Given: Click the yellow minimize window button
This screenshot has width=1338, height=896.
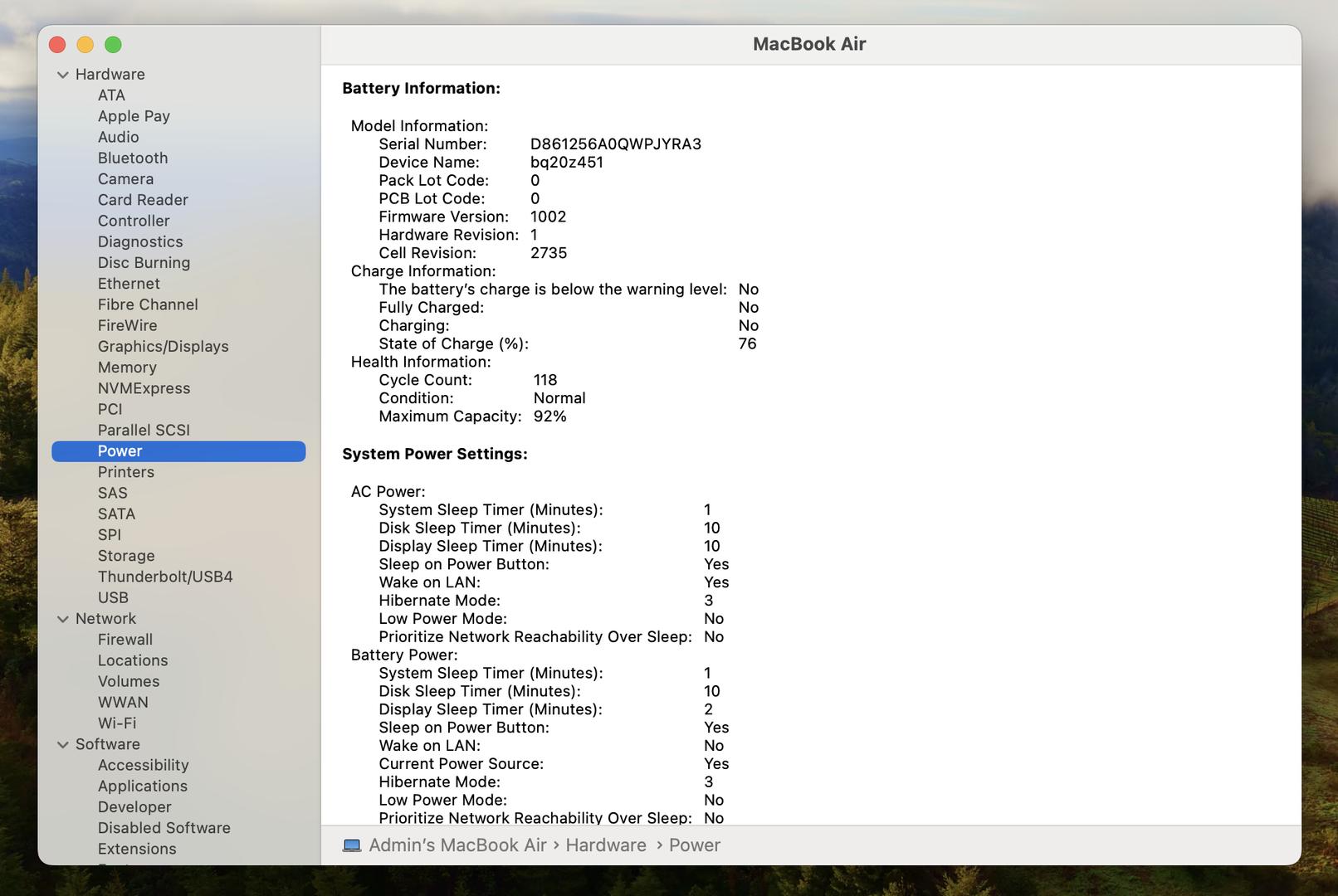Looking at the screenshot, I should click(x=85, y=45).
